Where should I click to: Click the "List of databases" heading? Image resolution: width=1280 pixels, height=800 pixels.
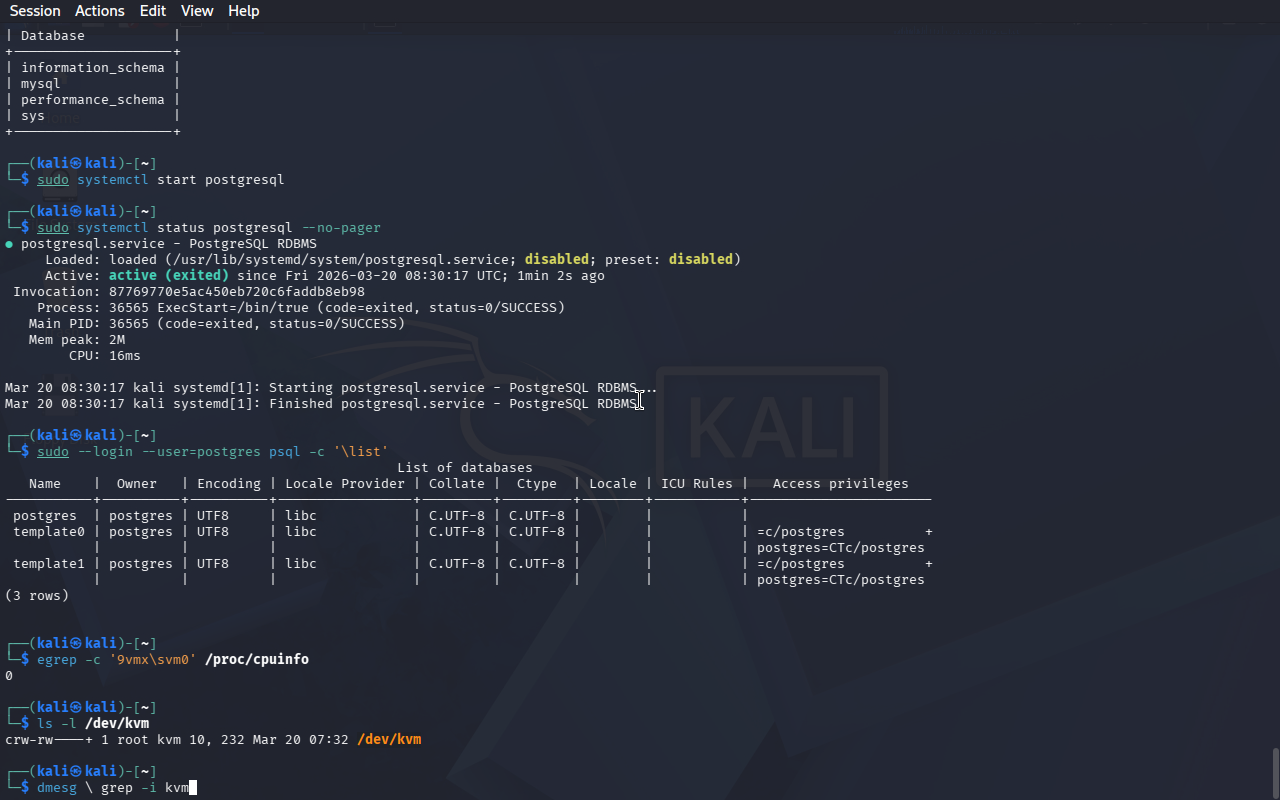tap(465, 468)
